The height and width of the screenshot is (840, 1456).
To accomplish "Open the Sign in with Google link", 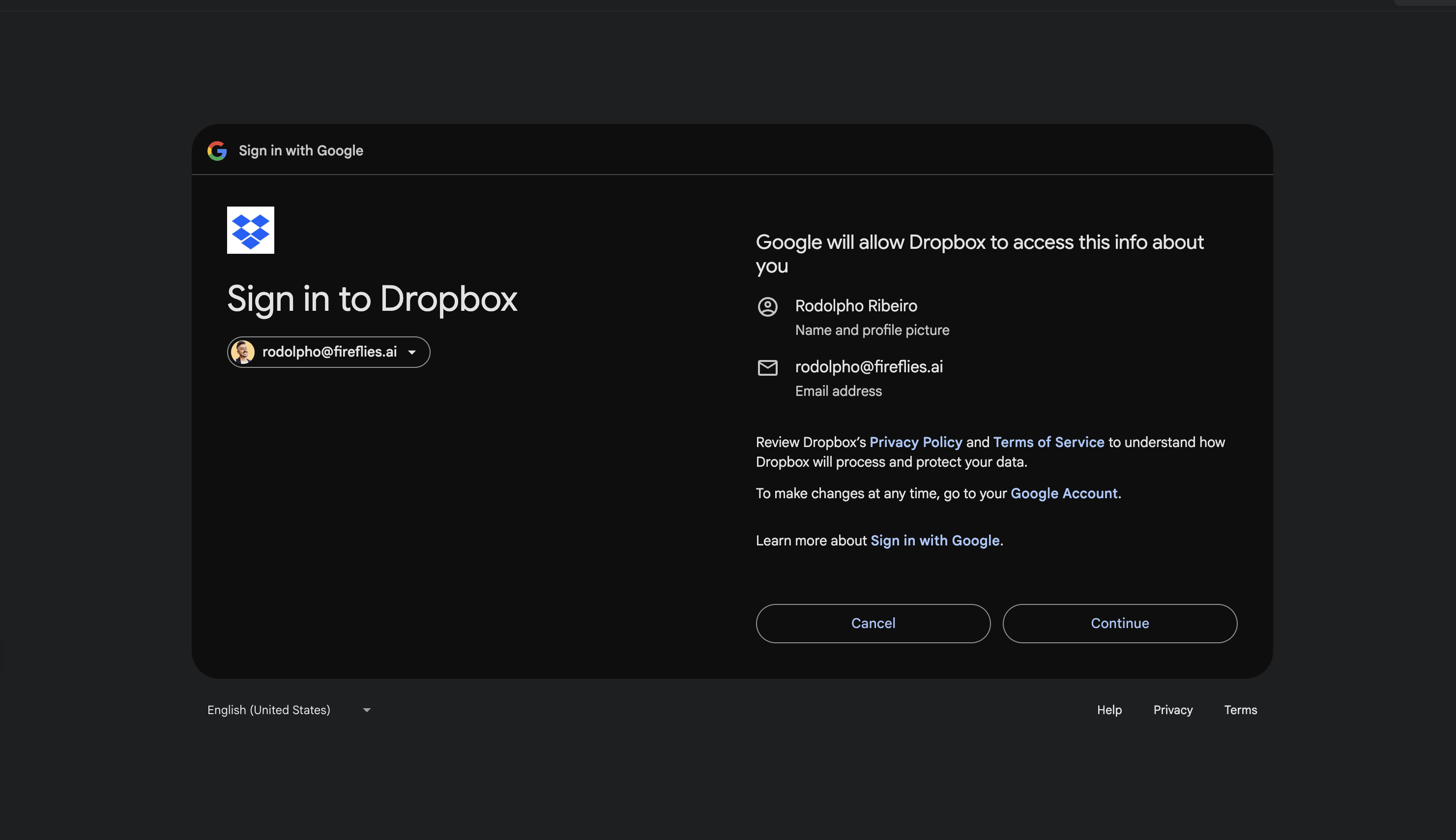I will click(934, 540).
